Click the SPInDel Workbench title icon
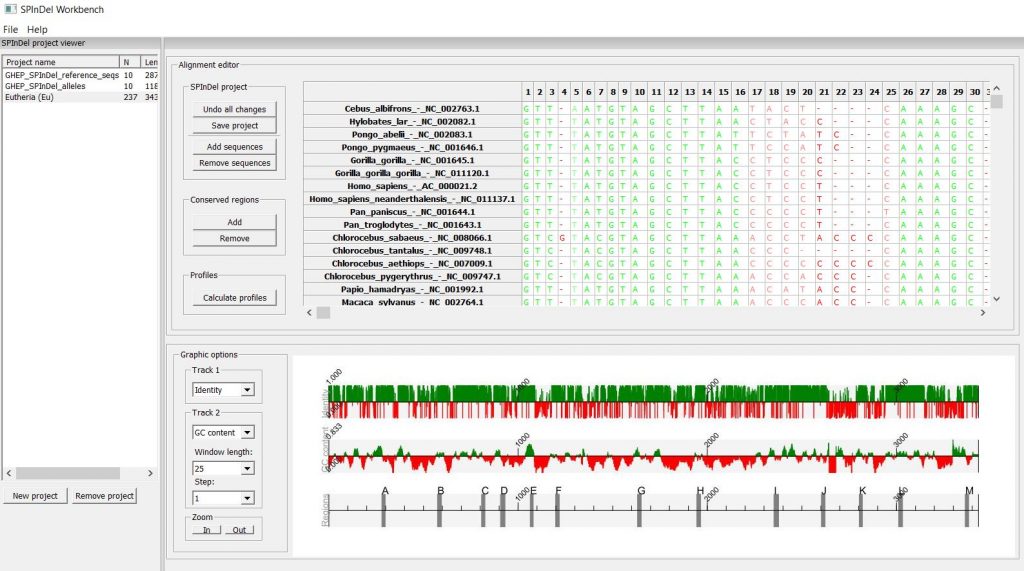Image resolution: width=1024 pixels, height=571 pixels. [x=10, y=9]
